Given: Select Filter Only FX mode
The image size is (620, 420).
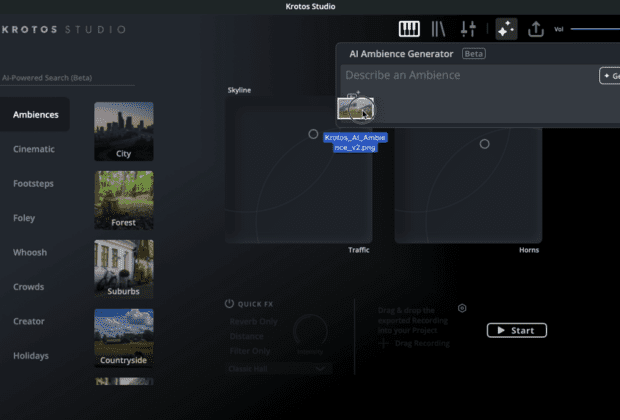Looking at the screenshot, I should pyautogui.click(x=250, y=351).
